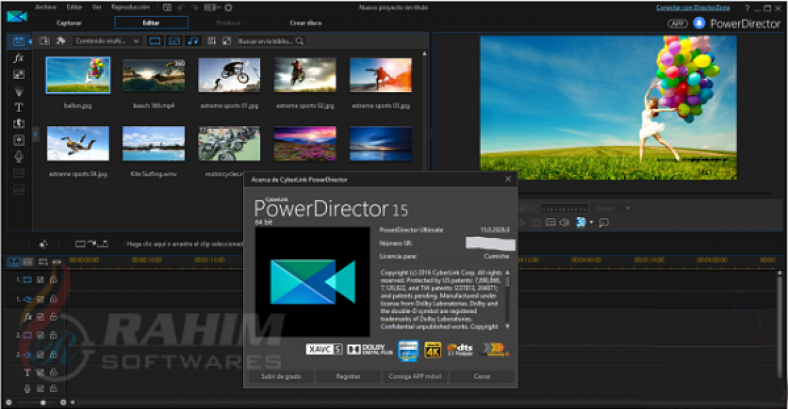This screenshot has height=409, width=788.
Task: Open the PiP objects room icon
Action: click(x=18, y=74)
